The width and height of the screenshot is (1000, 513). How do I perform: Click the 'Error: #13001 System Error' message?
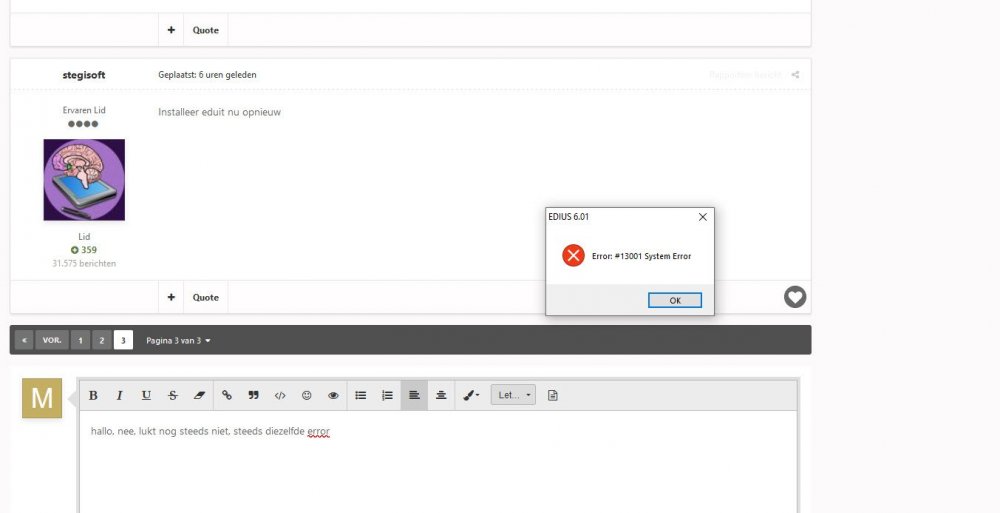[x=641, y=256]
